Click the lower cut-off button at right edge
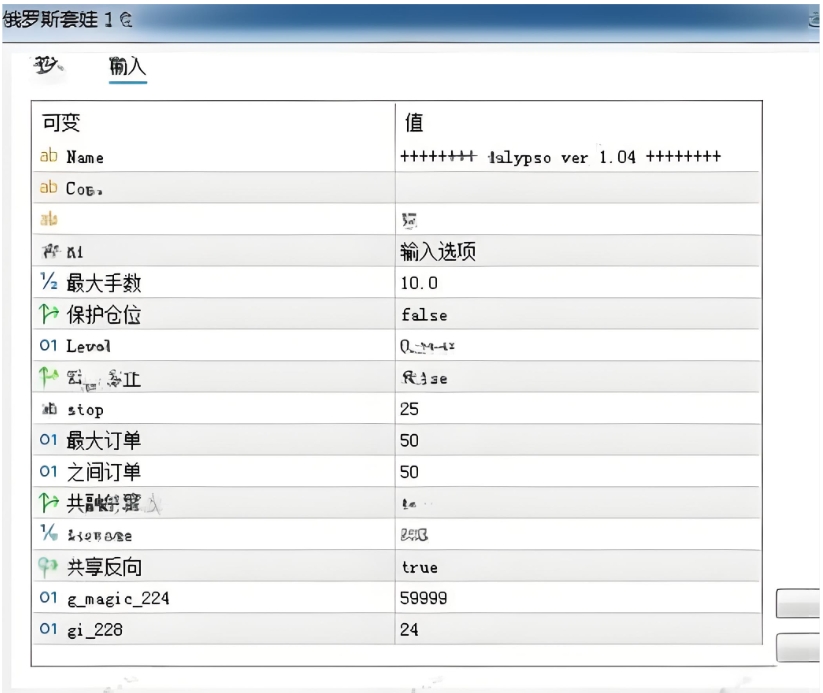 798,647
